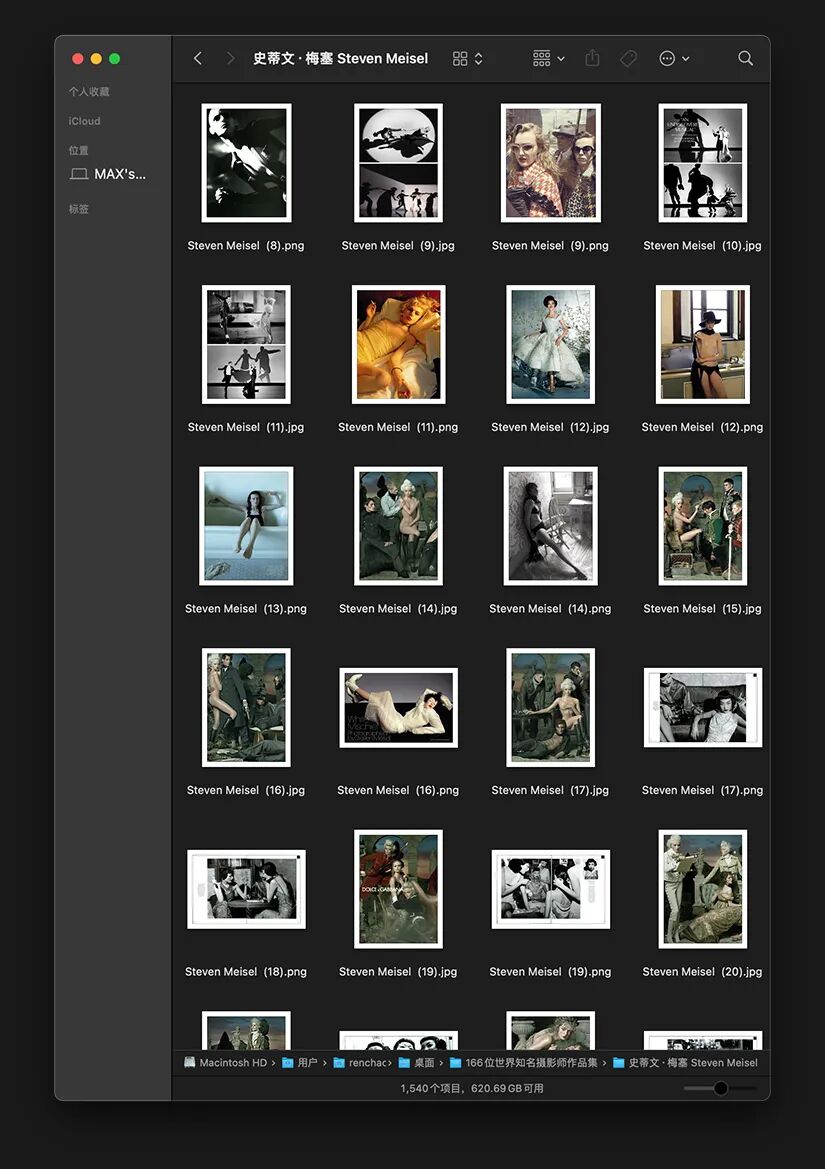Select thumbnail of Steven Meisel (11).png

coord(398,344)
